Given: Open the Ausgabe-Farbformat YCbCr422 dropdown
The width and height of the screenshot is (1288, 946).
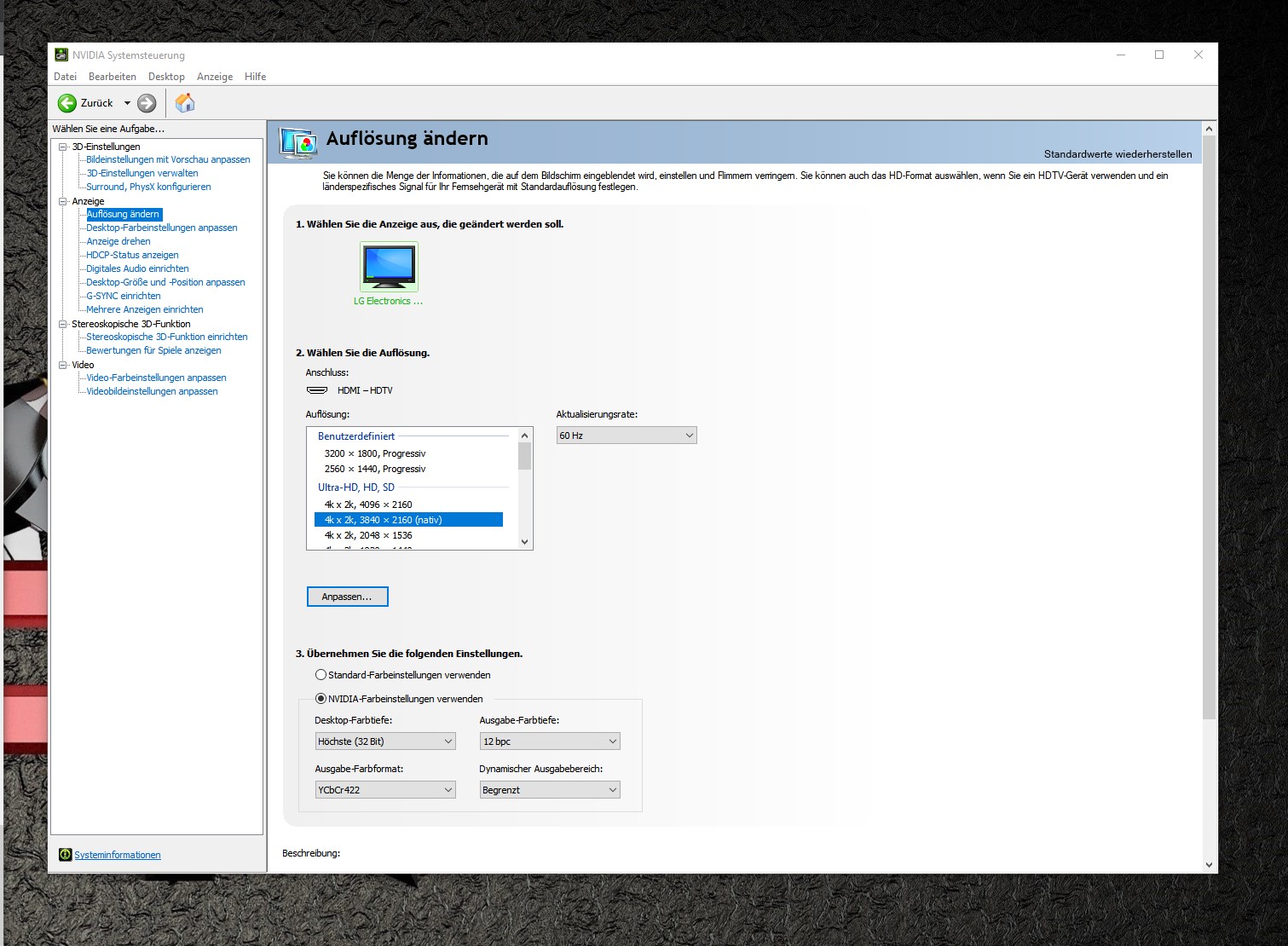Looking at the screenshot, I should (385, 790).
